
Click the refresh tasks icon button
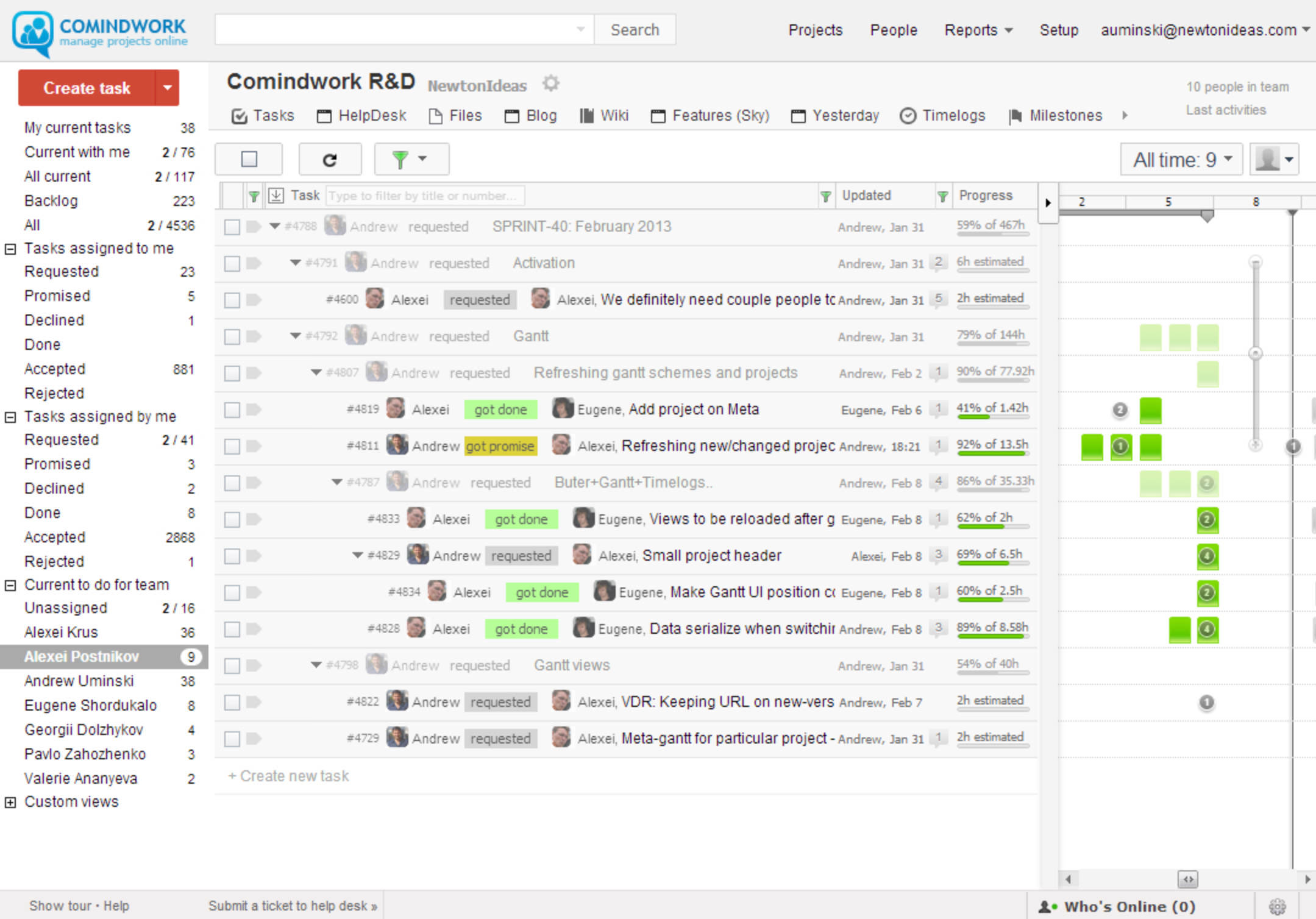coord(330,160)
